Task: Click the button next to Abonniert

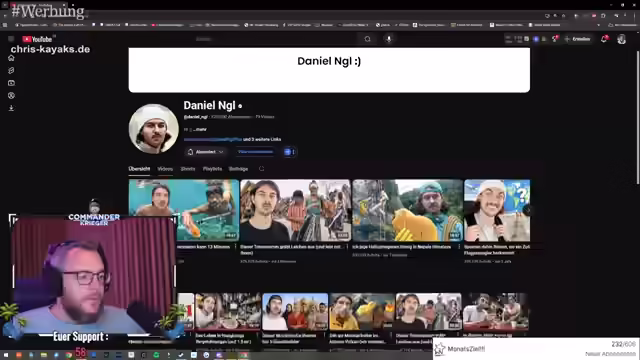Action: click(x=256, y=152)
